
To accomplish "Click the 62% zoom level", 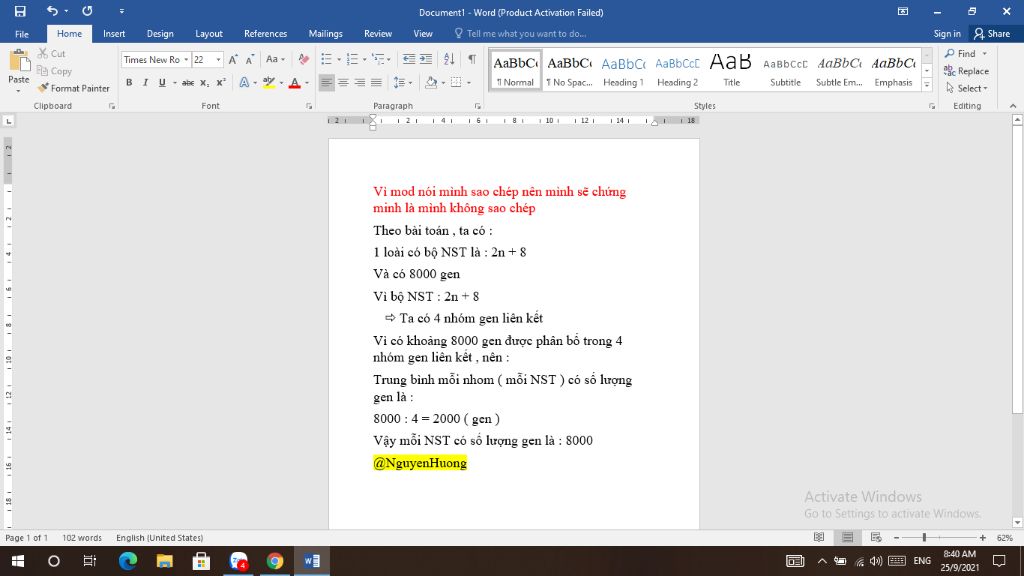I will 1004,537.
